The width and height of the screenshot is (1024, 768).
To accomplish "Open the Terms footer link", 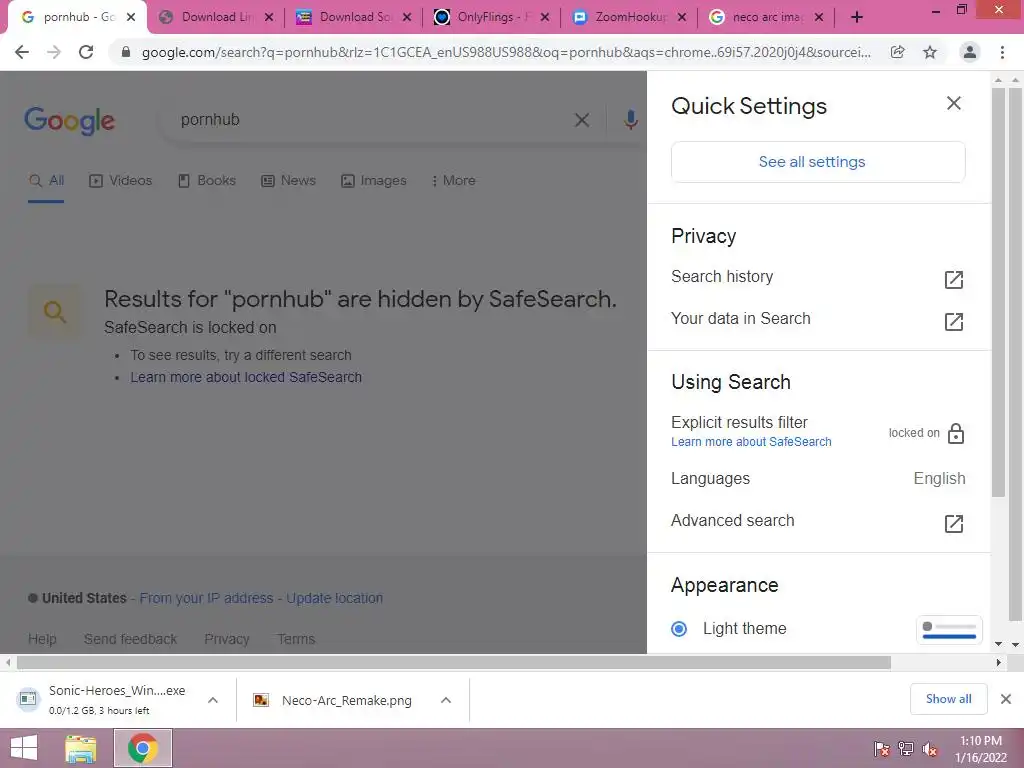I will [x=296, y=639].
